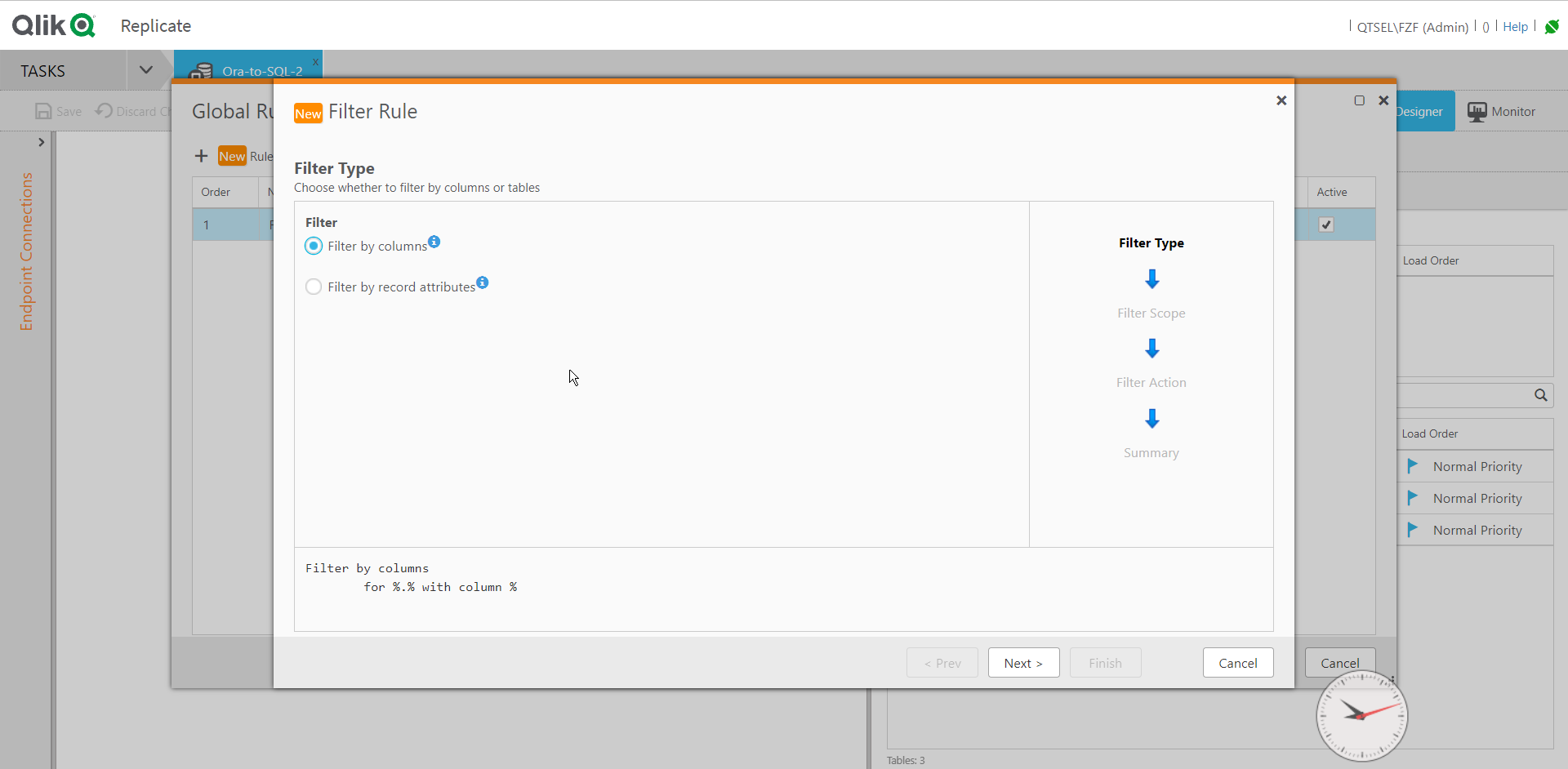Open info icon next to Filter by record attributes
This screenshot has height=769, width=1568.
point(483,282)
